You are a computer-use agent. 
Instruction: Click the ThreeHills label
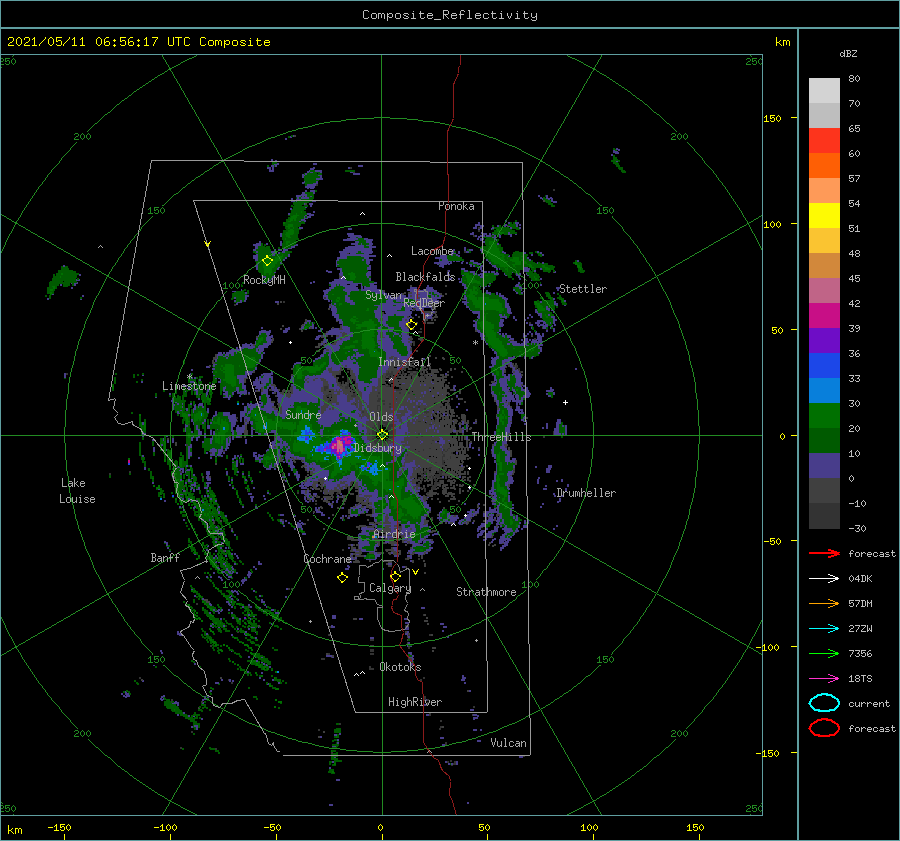[x=501, y=437]
